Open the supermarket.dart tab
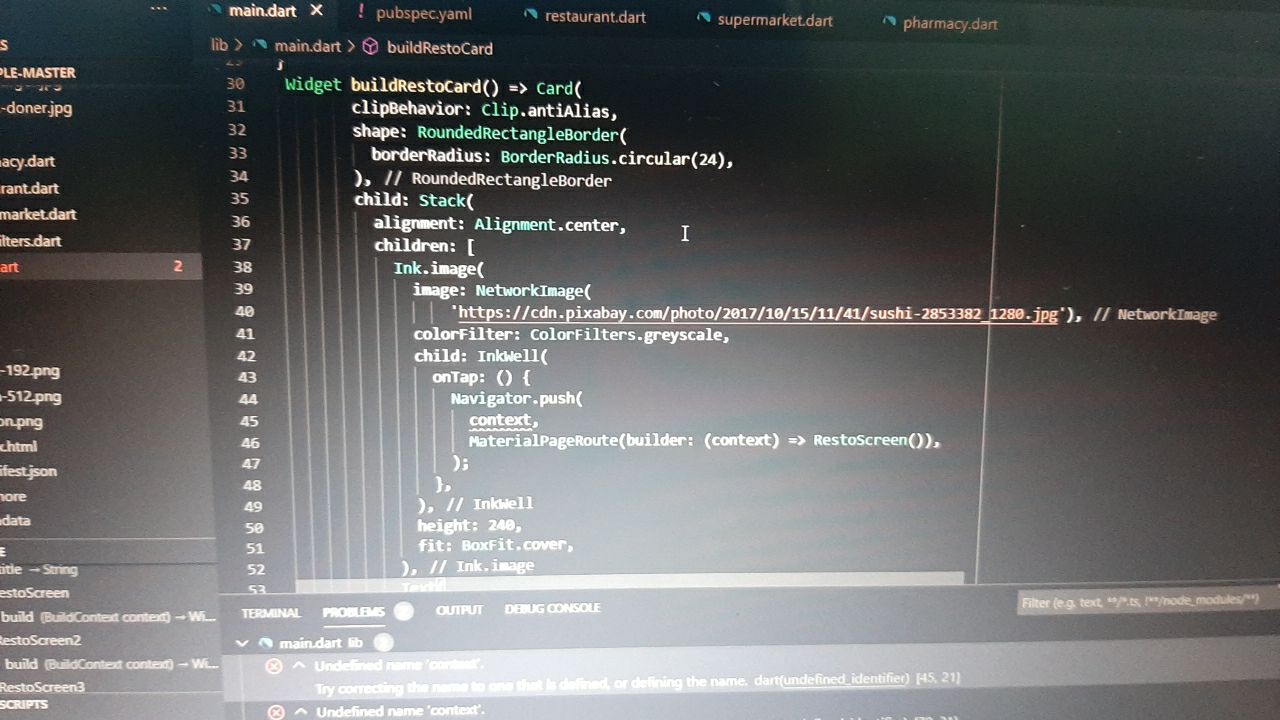 [775, 19]
